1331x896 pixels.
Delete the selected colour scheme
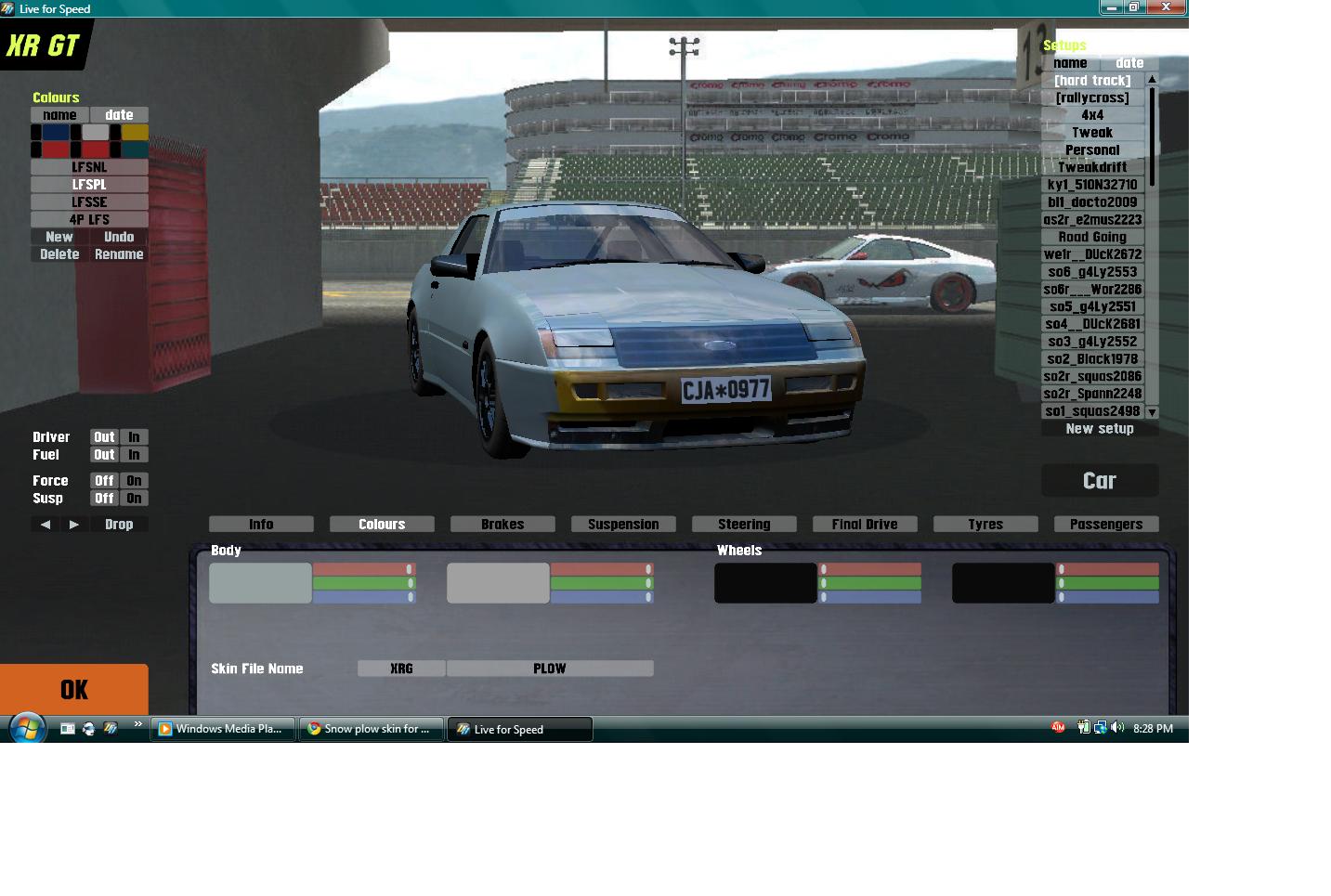59,254
